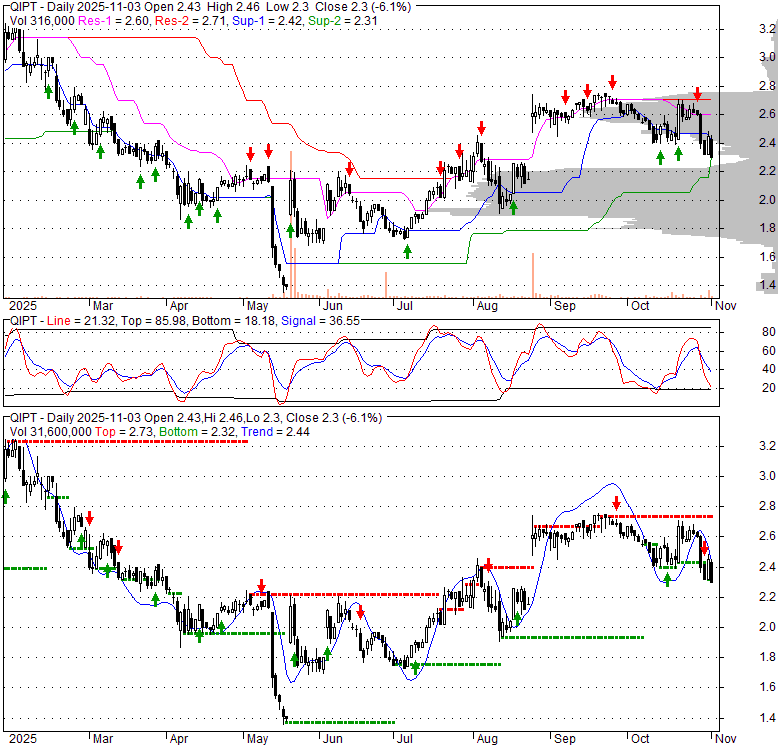Click the mid-May low candlestick near 1.4, top chart
The width and height of the screenshot is (780, 745).
[285, 285]
